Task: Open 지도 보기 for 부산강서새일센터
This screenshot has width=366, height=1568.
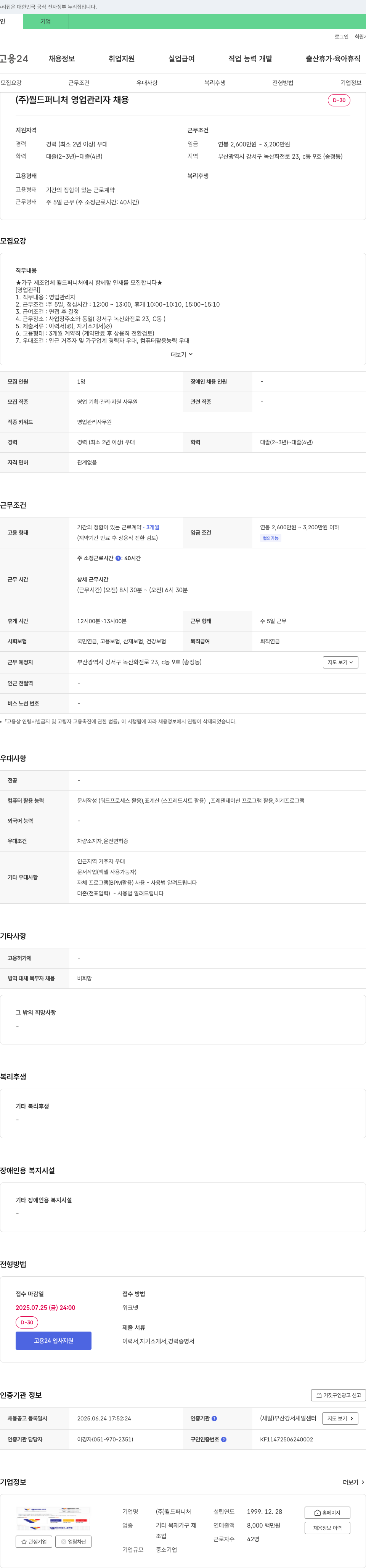Action: (x=340, y=1418)
